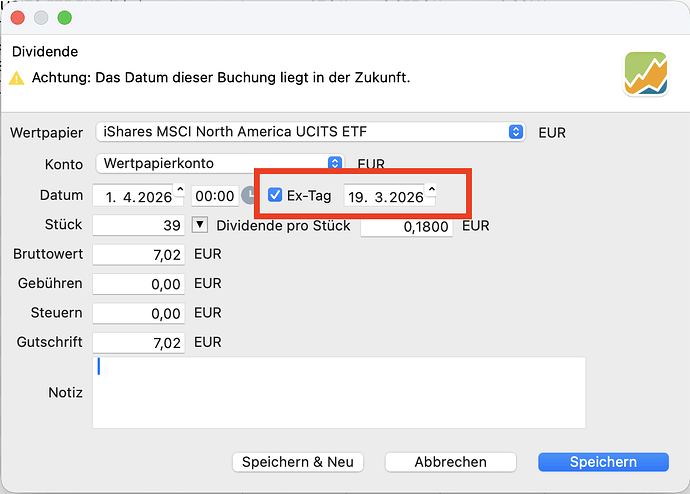Click the green zoom window button

pos(65,18)
